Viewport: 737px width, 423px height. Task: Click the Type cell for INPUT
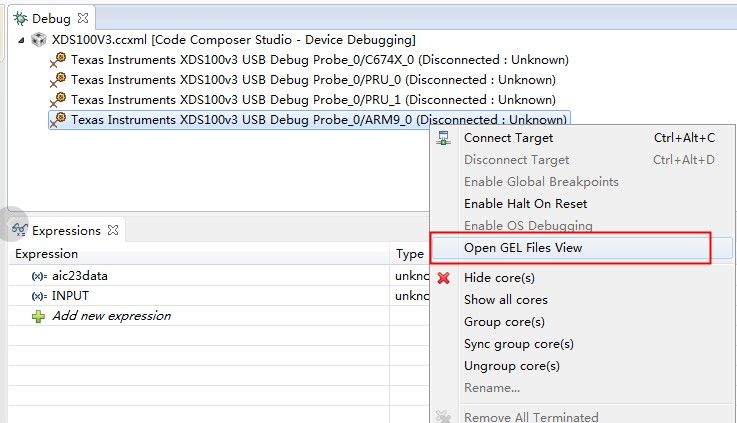(x=410, y=296)
